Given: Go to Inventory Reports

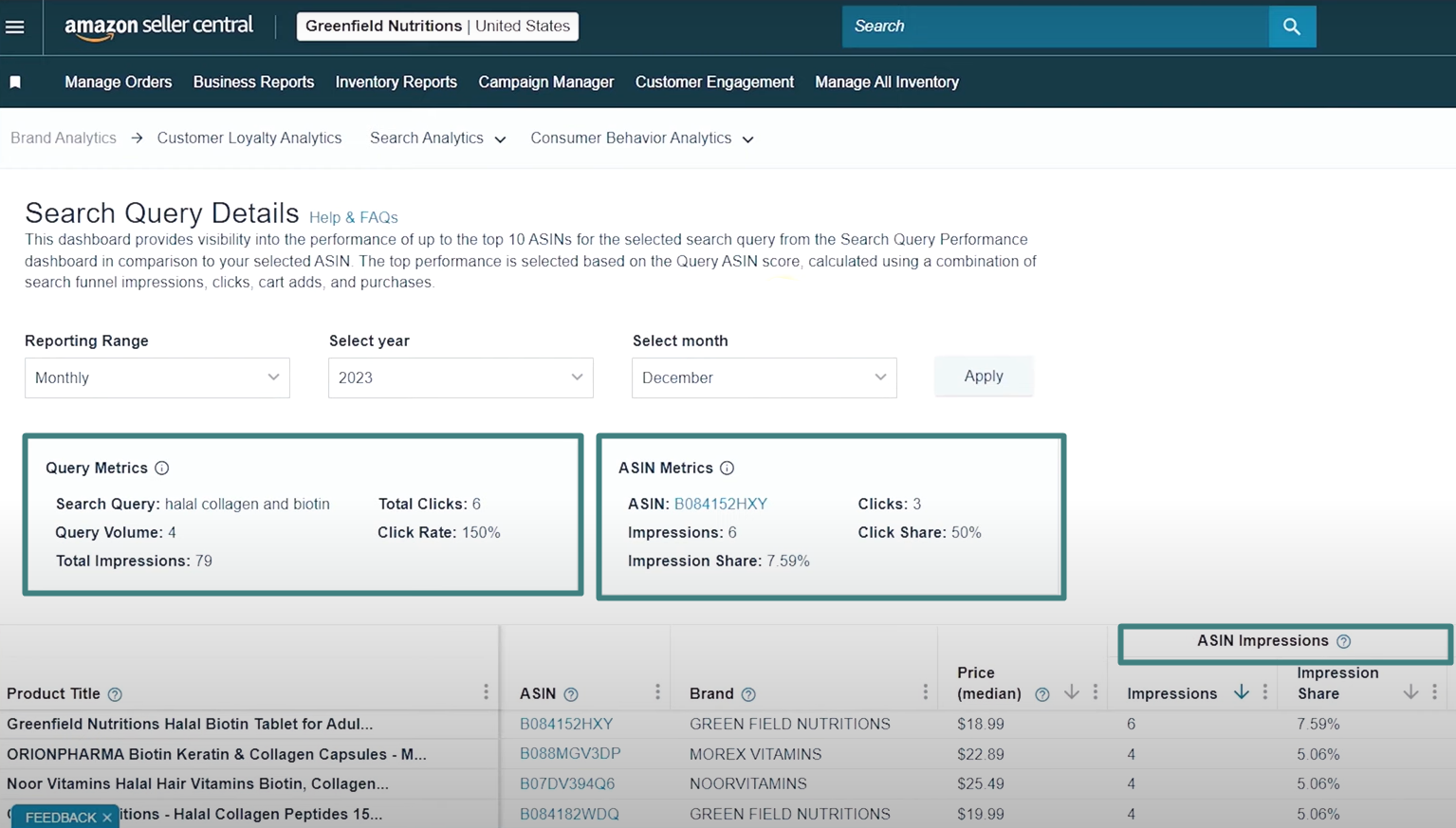Looking at the screenshot, I should [x=396, y=83].
